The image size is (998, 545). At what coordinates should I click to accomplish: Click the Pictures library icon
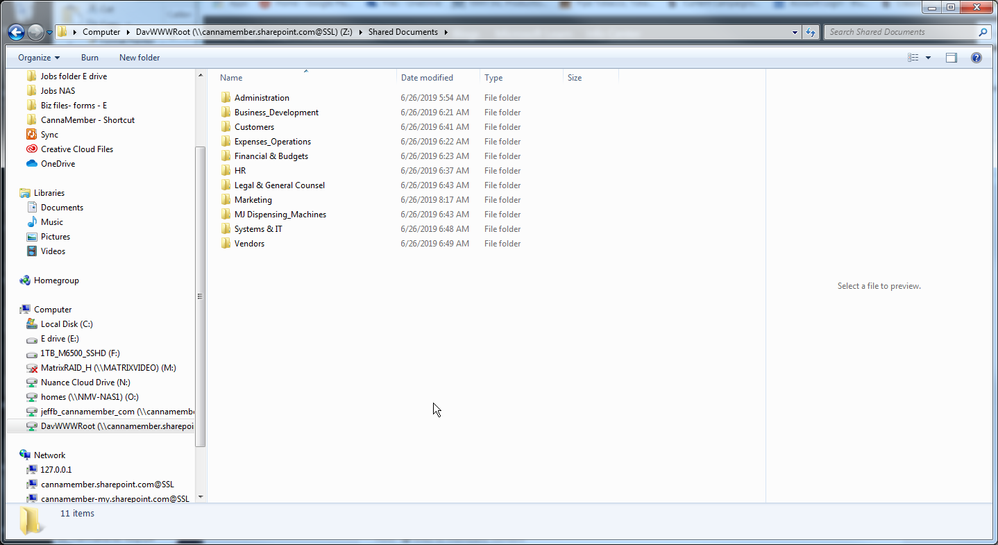click(x=31, y=237)
